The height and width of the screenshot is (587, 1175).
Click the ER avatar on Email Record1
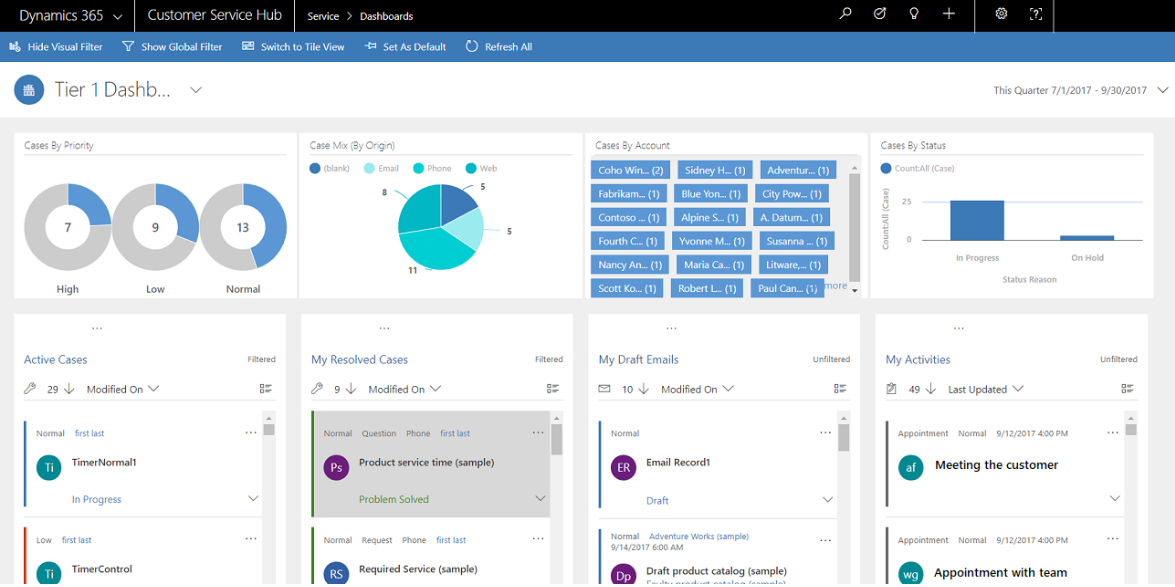(624, 468)
